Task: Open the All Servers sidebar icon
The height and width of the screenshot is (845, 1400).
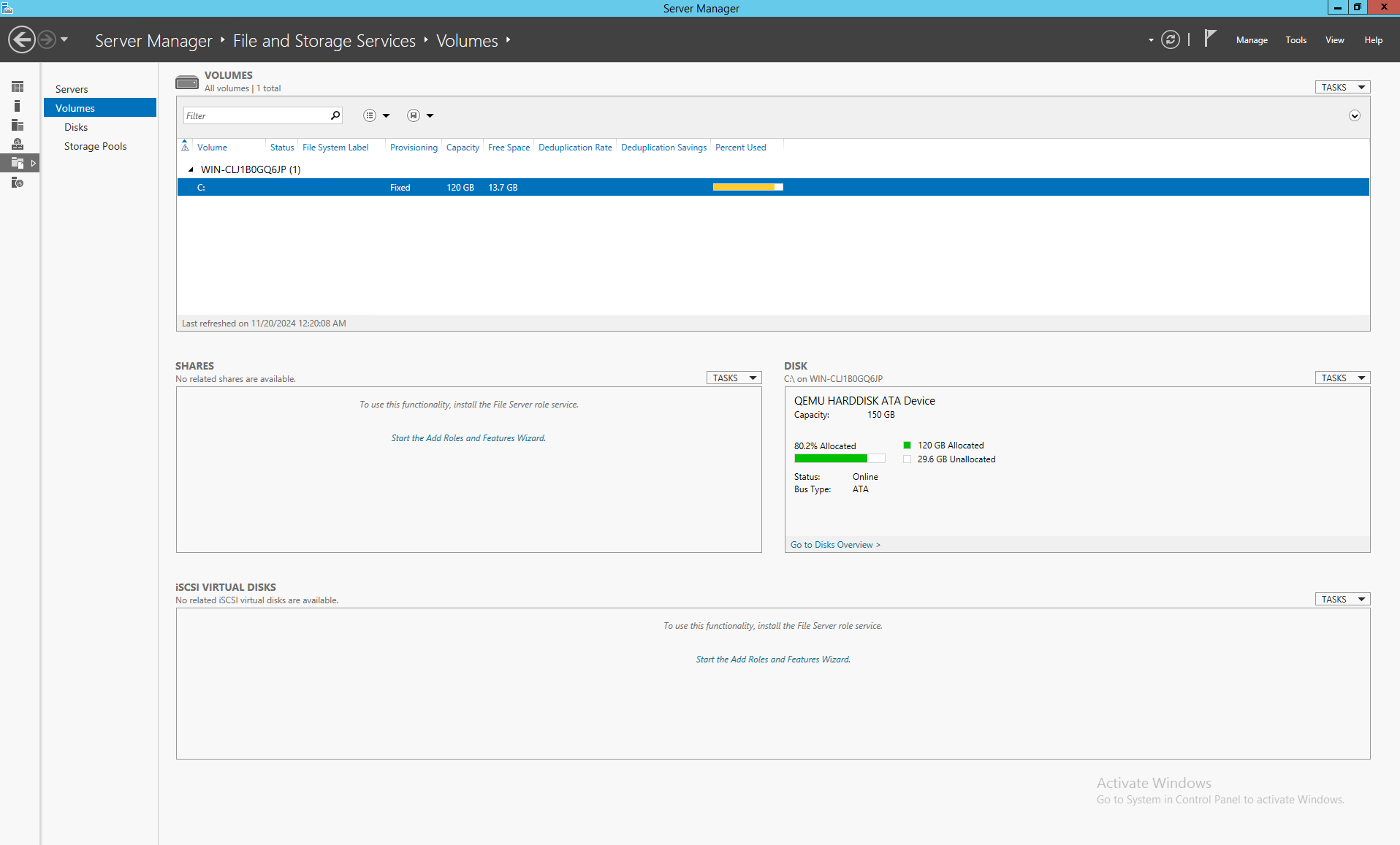Action: click(18, 125)
